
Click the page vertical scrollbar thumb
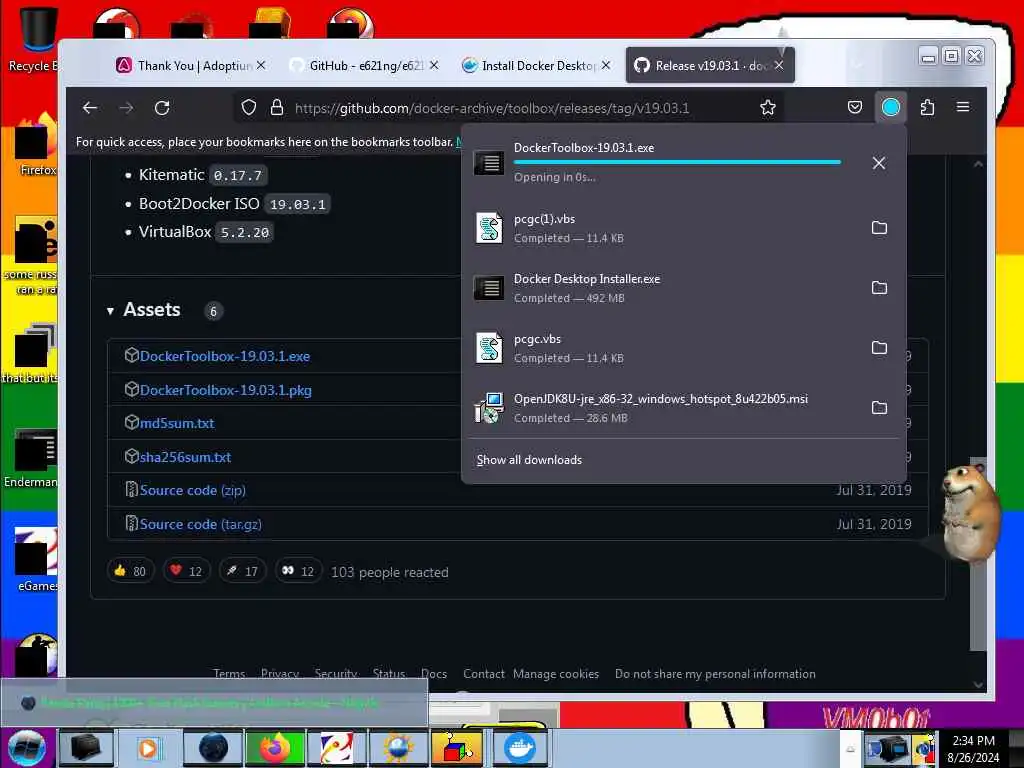(x=978, y=554)
